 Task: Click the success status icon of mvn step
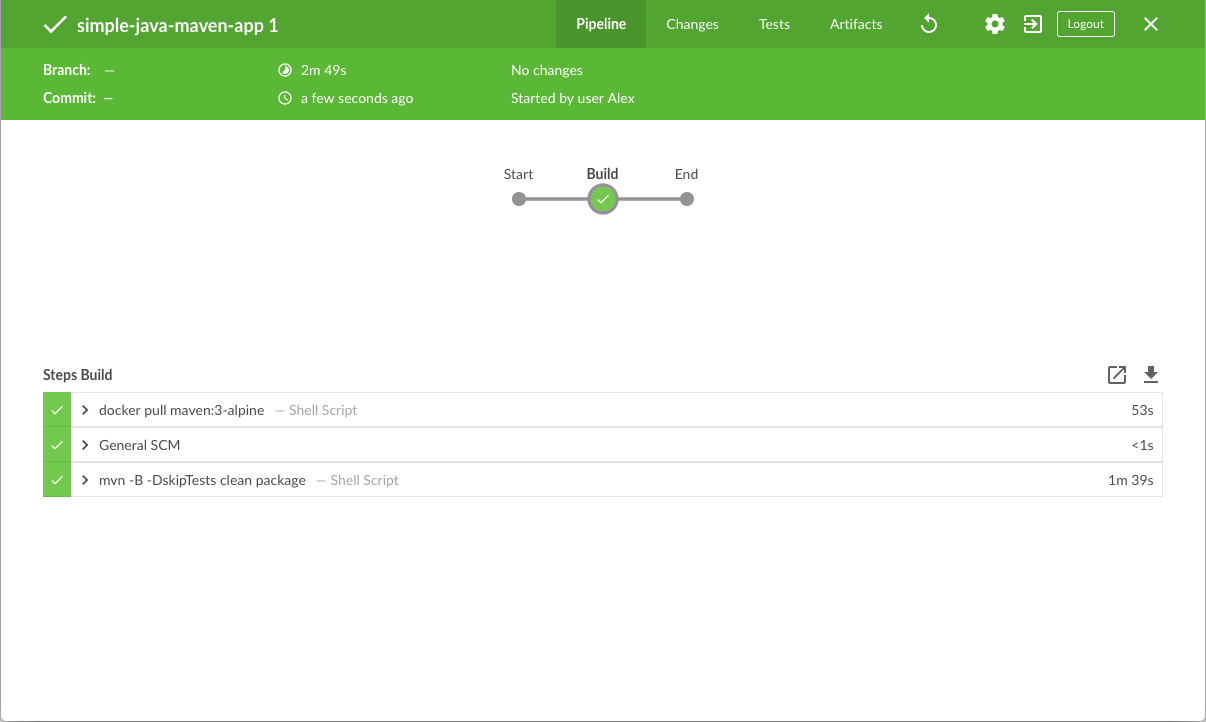pos(57,480)
